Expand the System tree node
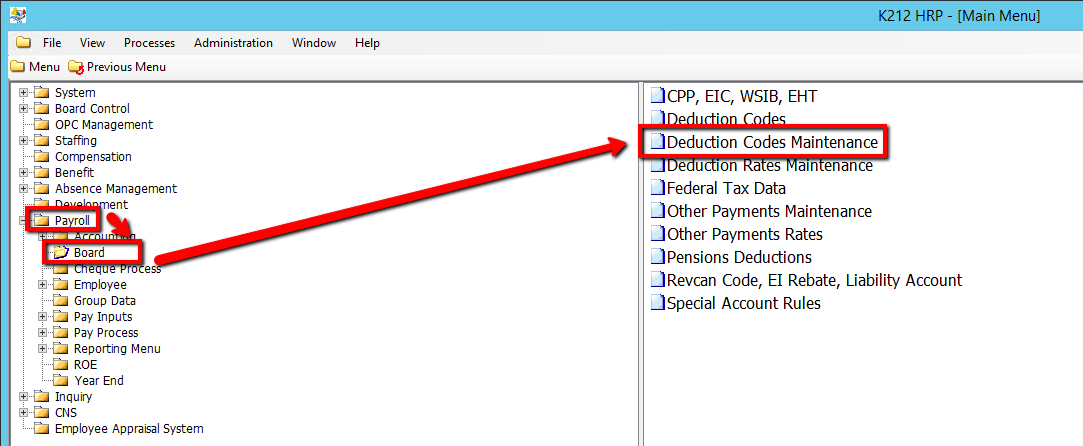 tap(24, 93)
